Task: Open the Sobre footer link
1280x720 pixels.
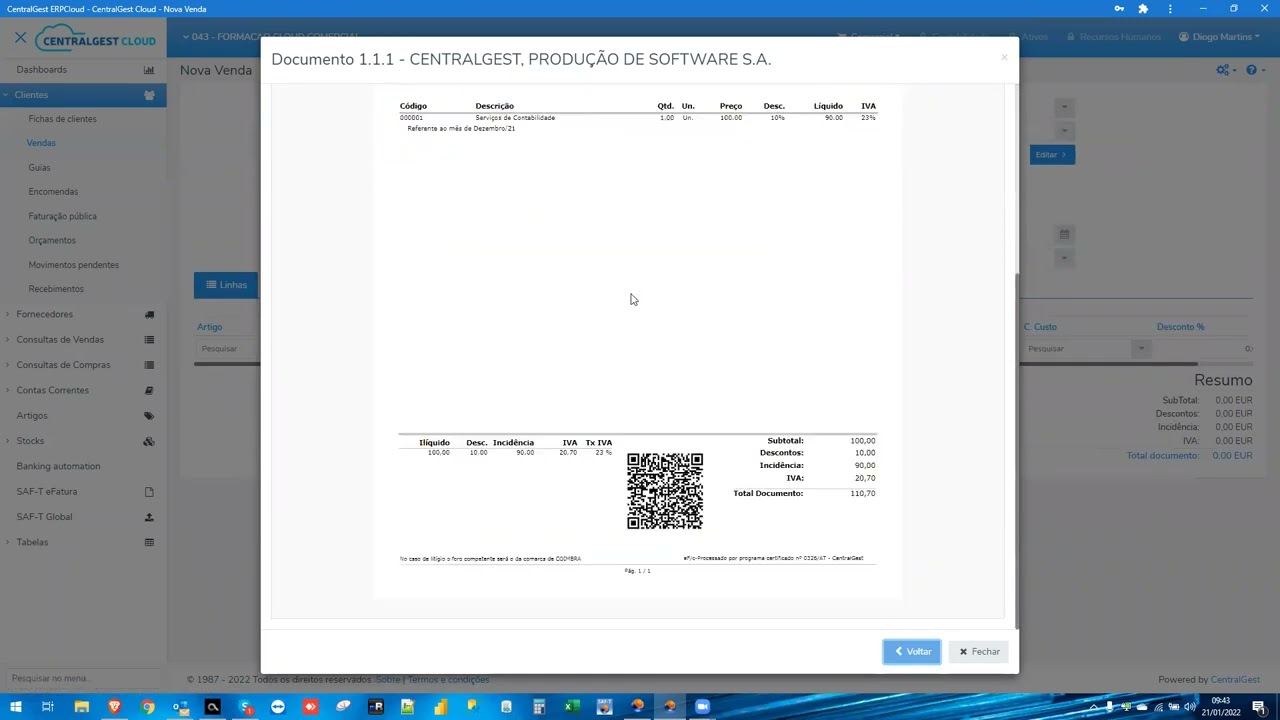Action: [388, 680]
